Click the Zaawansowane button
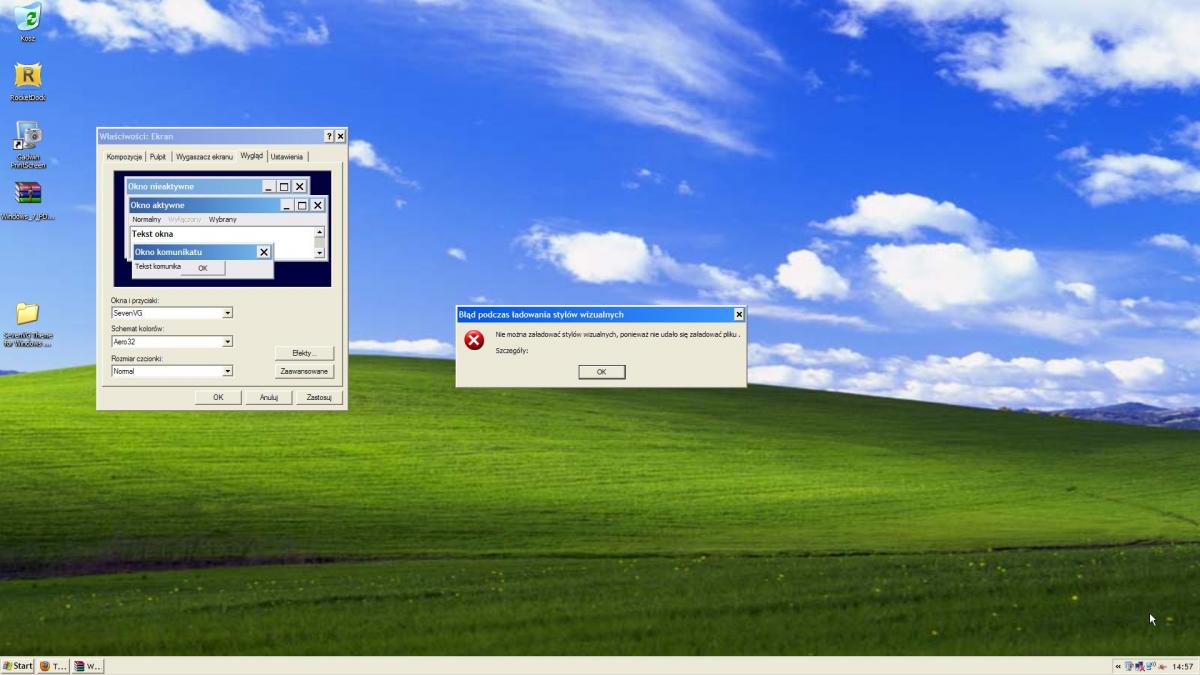This screenshot has width=1200, height=675. coord(304,371)
